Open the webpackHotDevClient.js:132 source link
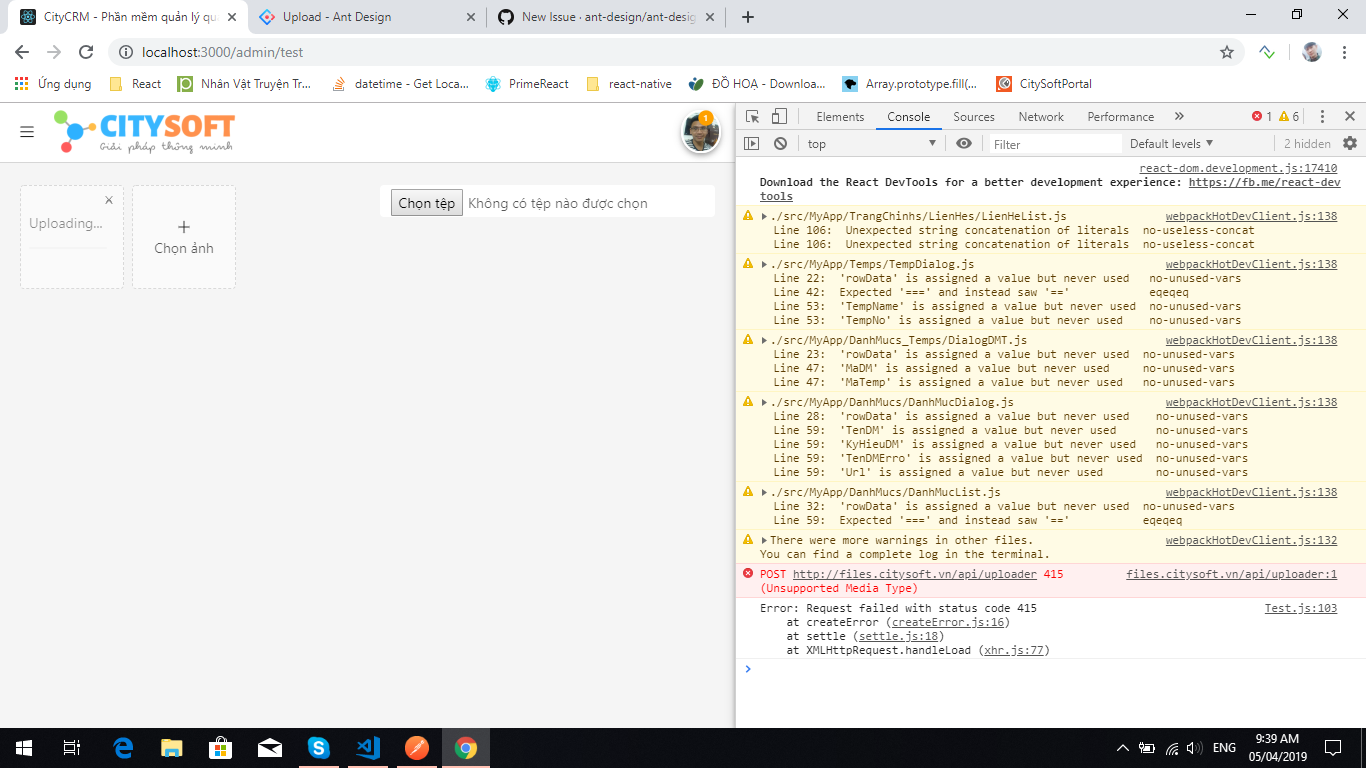This screenshot has height=768, width=1366. (1251, 540)
